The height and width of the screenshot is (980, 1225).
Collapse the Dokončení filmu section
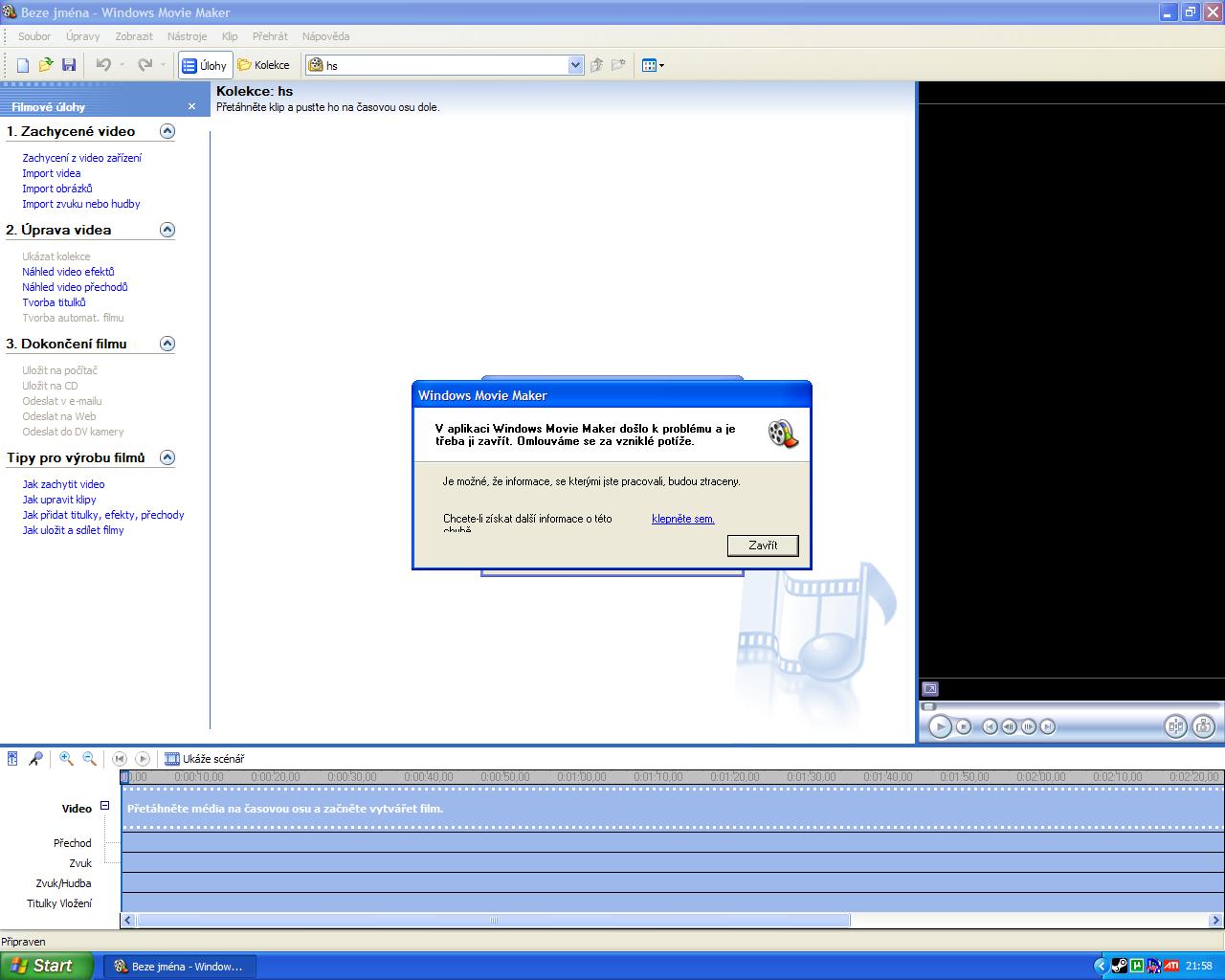click(x=167, y=344)
